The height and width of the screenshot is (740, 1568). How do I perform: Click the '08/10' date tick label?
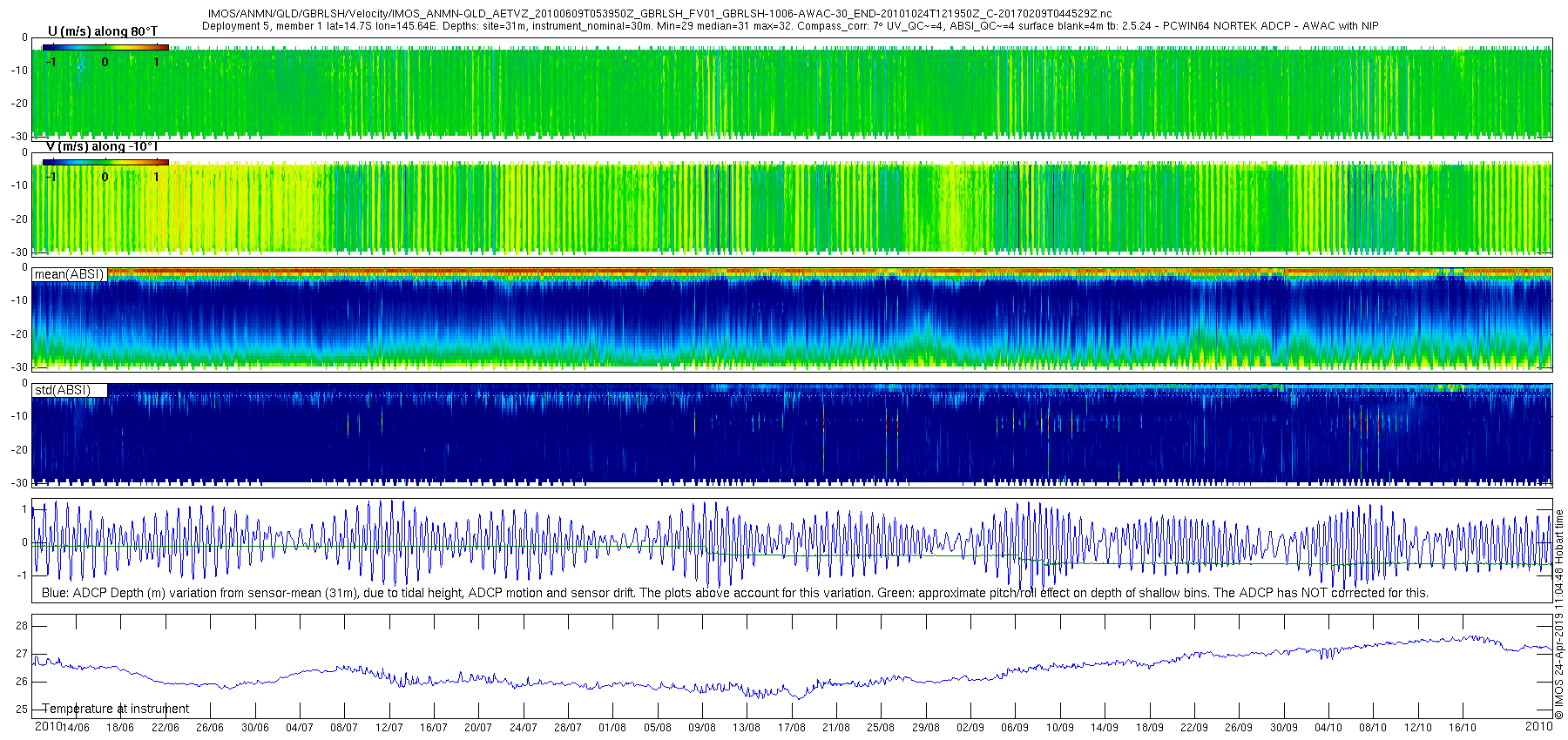point(1373,728)
